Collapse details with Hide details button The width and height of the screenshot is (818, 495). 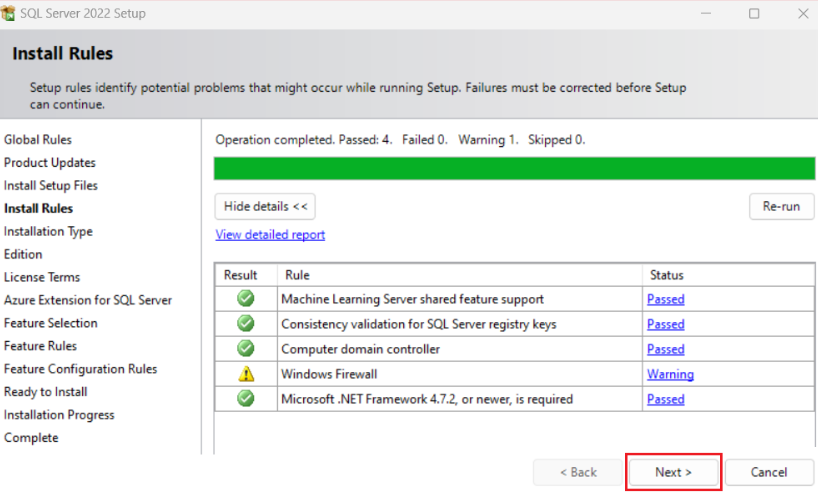coord(265,207)
